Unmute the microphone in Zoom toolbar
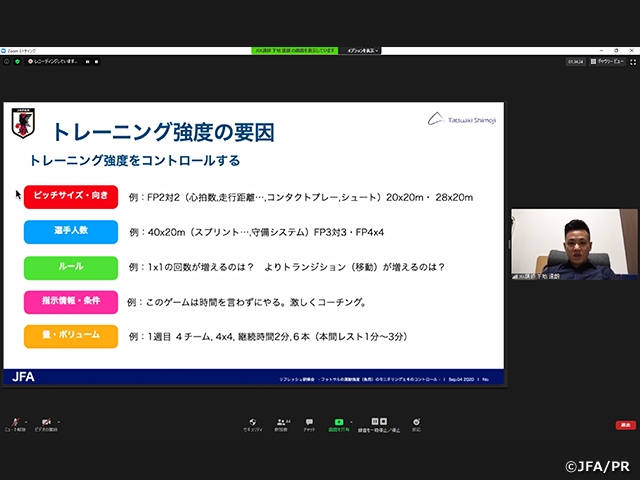Screen dimensions: 640x480 (x=15, y=421)
